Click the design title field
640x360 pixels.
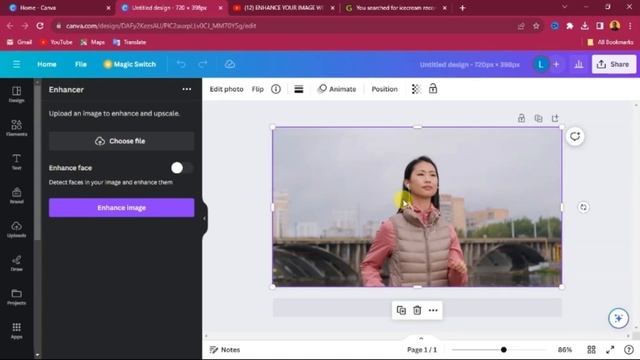470,64
